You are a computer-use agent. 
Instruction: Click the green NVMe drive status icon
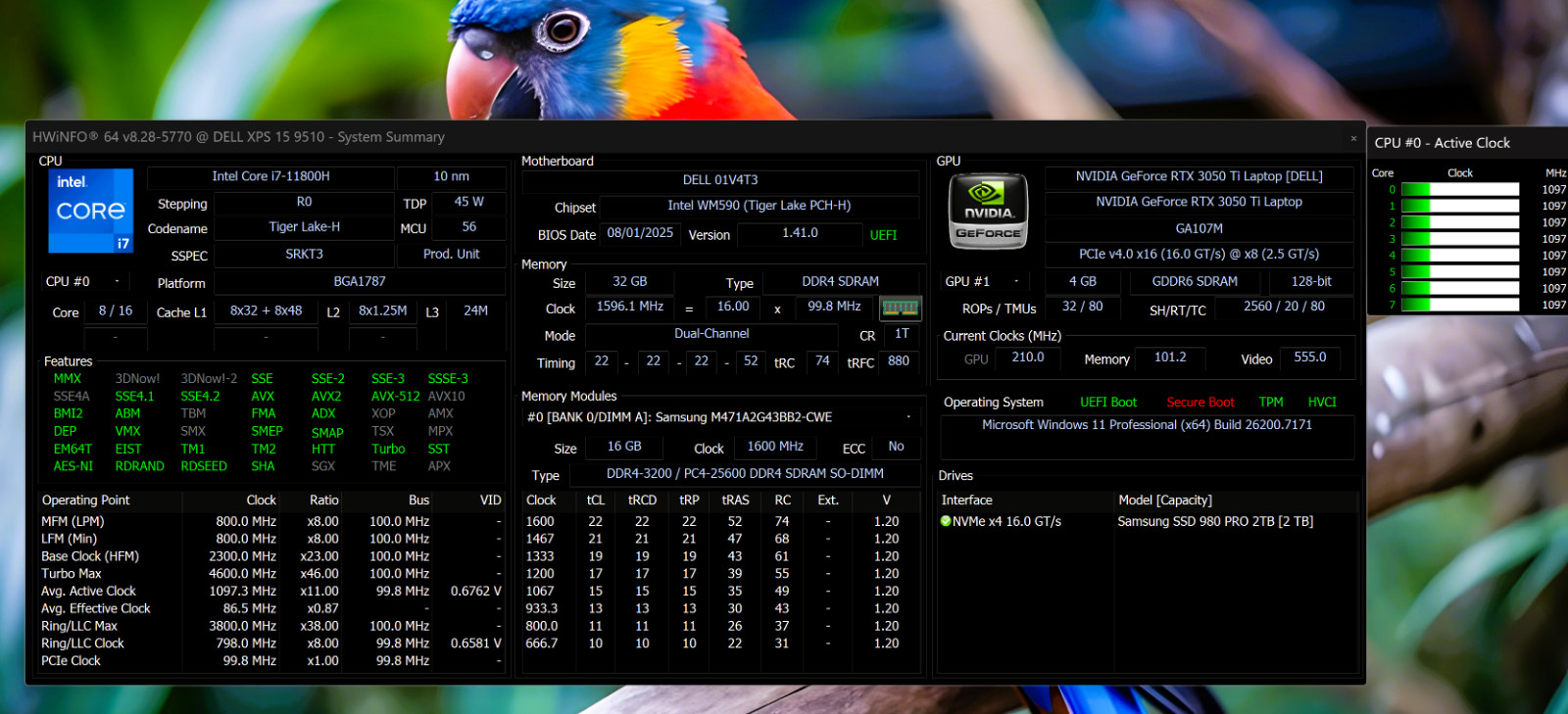(x=946, y=521)
